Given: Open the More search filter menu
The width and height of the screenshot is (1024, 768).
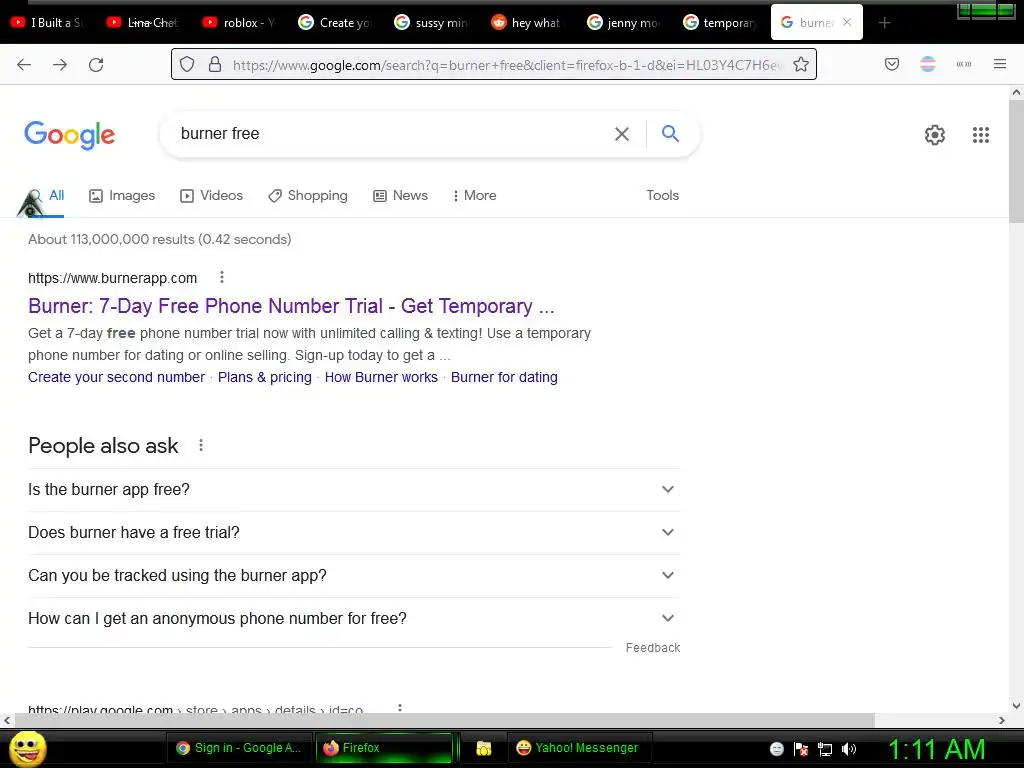Looking at the screenshot, I should pyautogui.click(x=475, y=195).
